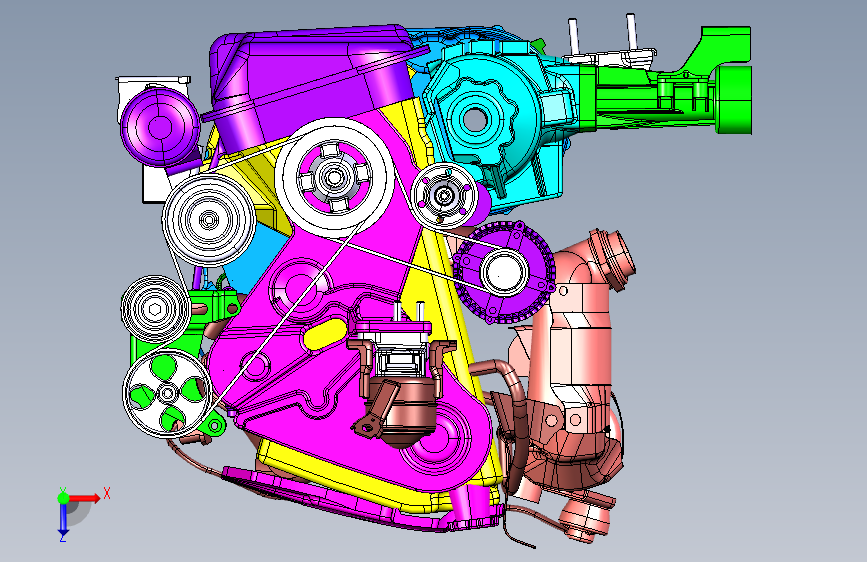
Task: Click the blue Z axis arrow of the triad
Action: click(x=63, y=520)
